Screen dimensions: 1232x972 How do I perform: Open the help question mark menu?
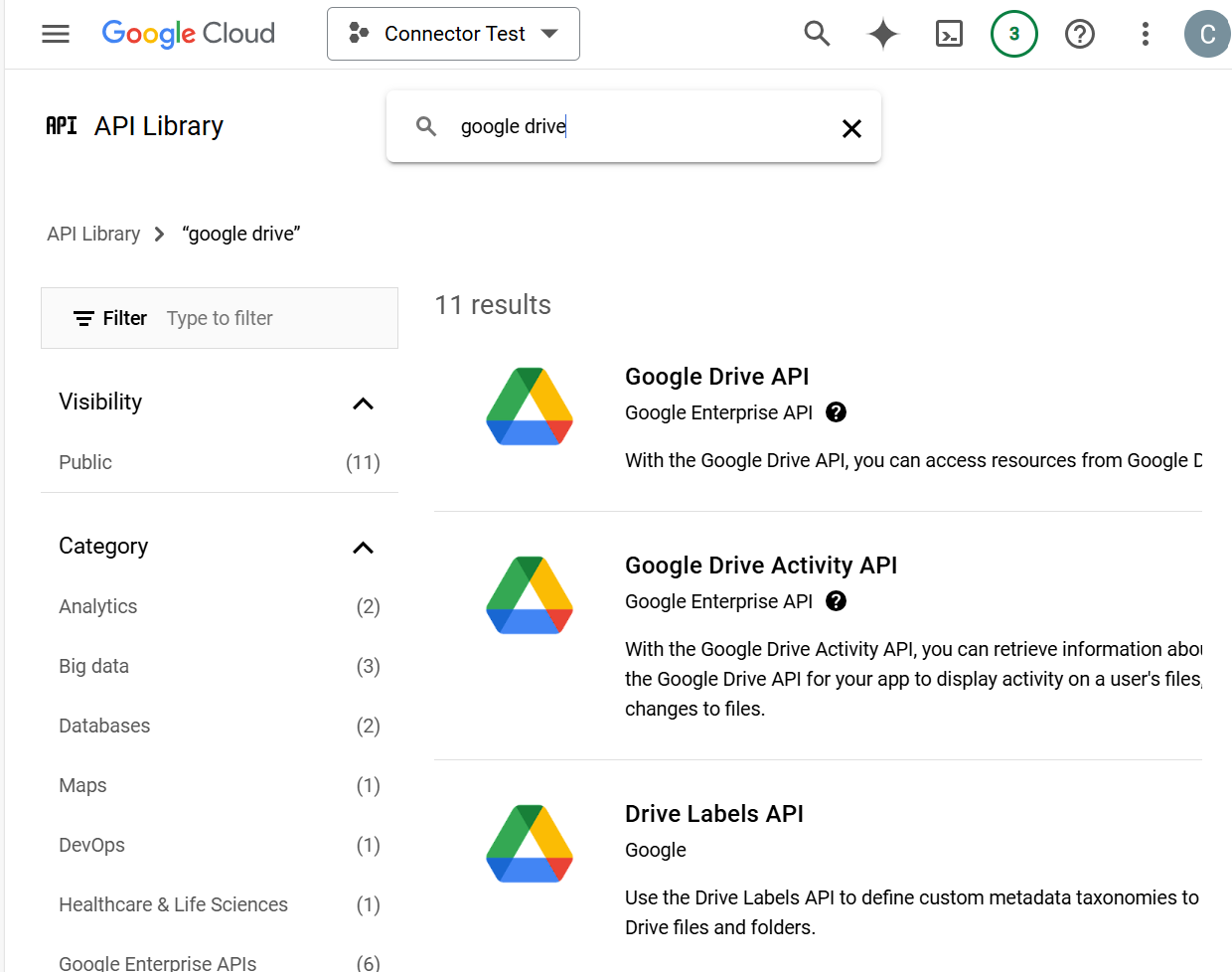coord(1080,34)
